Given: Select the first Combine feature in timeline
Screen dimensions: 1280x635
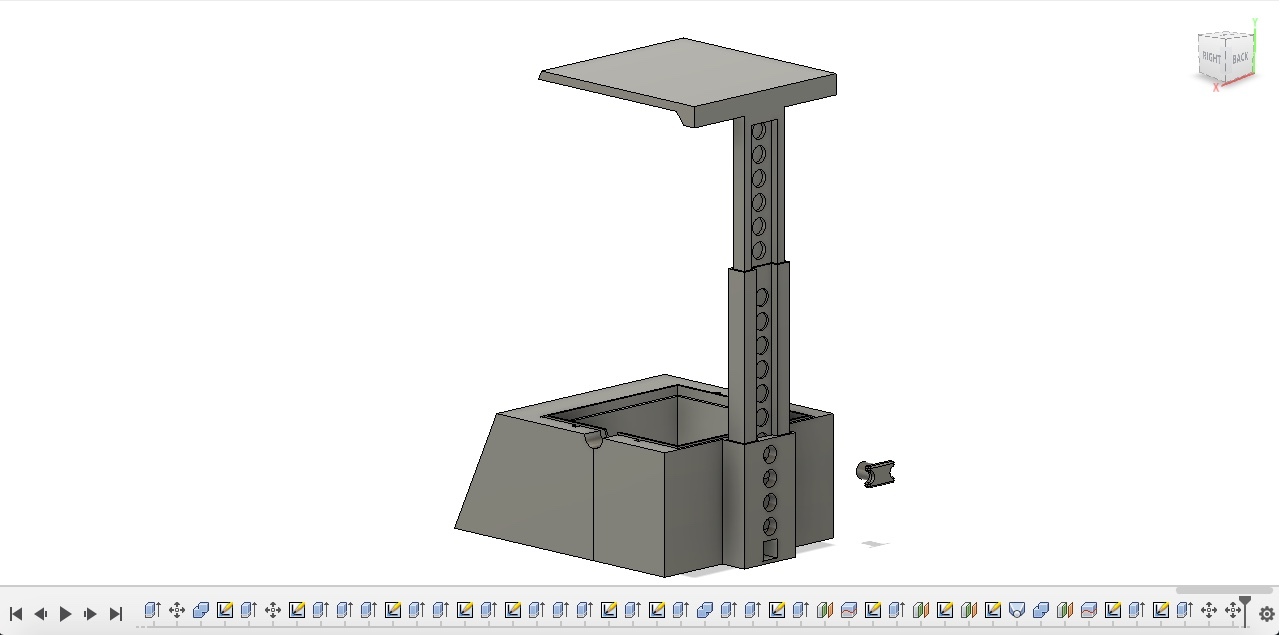Looking at the screenshot, I should tap(201, 610).
